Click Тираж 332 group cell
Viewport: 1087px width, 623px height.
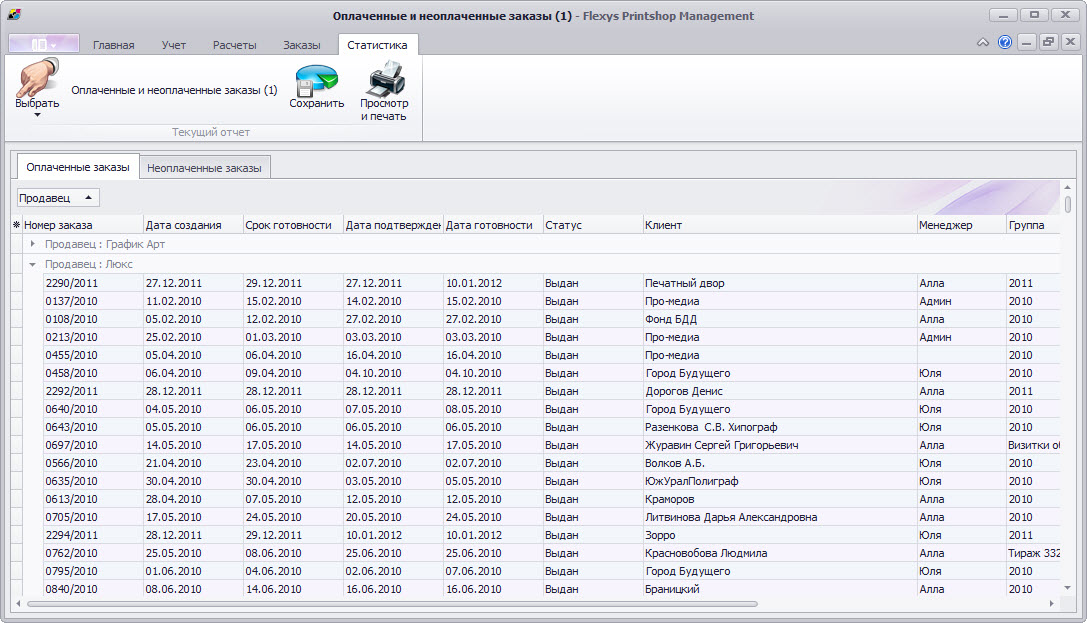(1034, 553)
